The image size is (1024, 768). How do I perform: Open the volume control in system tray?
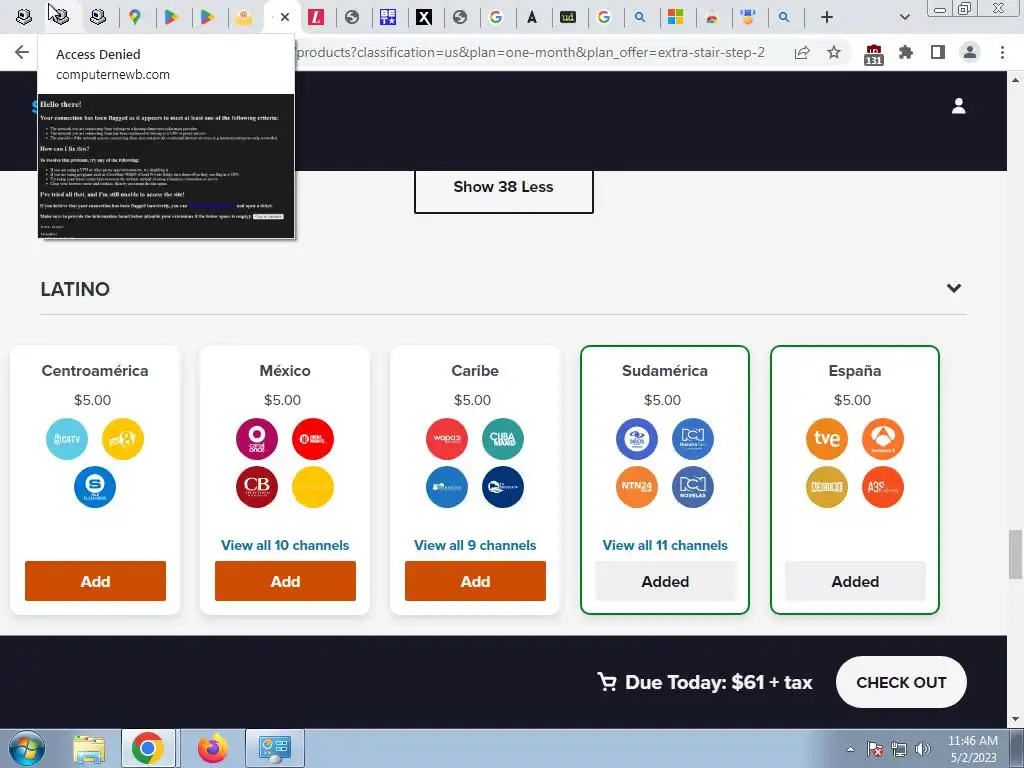923,749
